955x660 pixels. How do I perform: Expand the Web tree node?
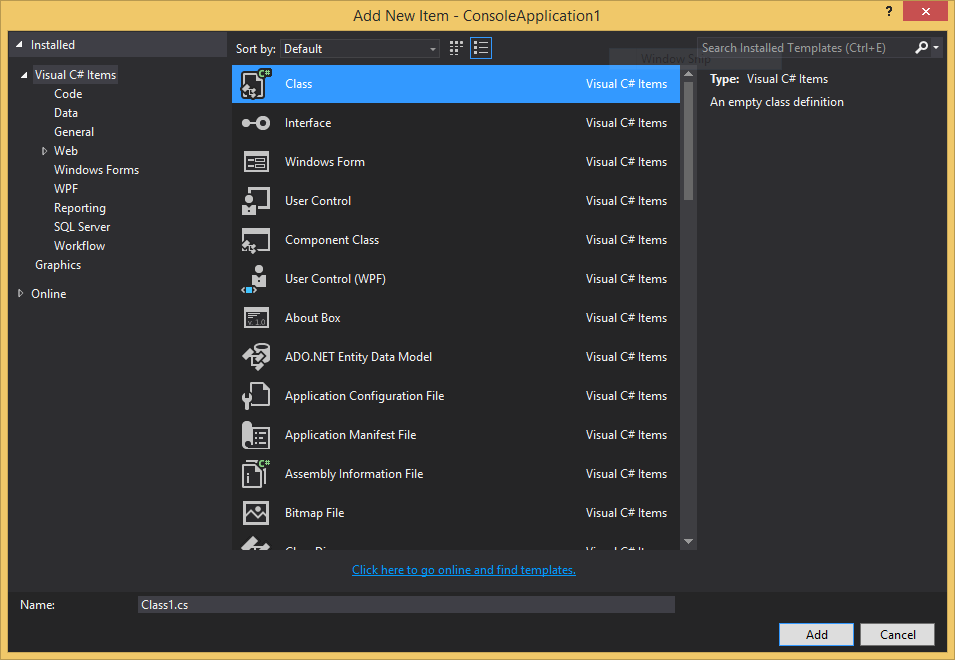click(x=45, y=151)
